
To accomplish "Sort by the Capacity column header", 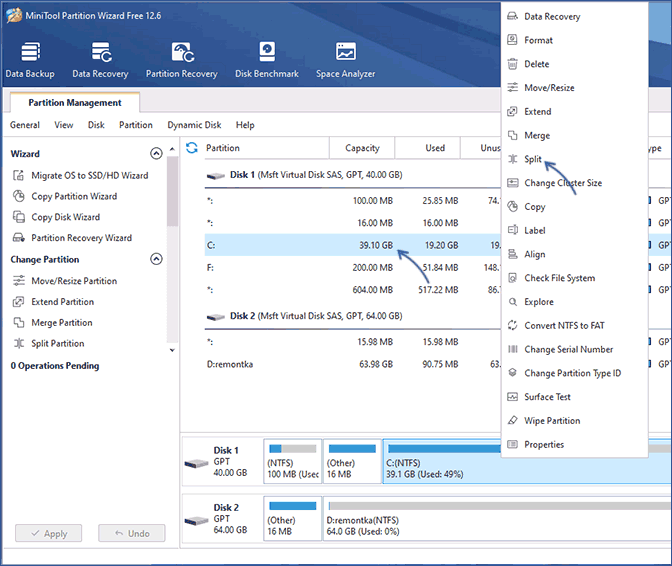I will pos(362,148).
